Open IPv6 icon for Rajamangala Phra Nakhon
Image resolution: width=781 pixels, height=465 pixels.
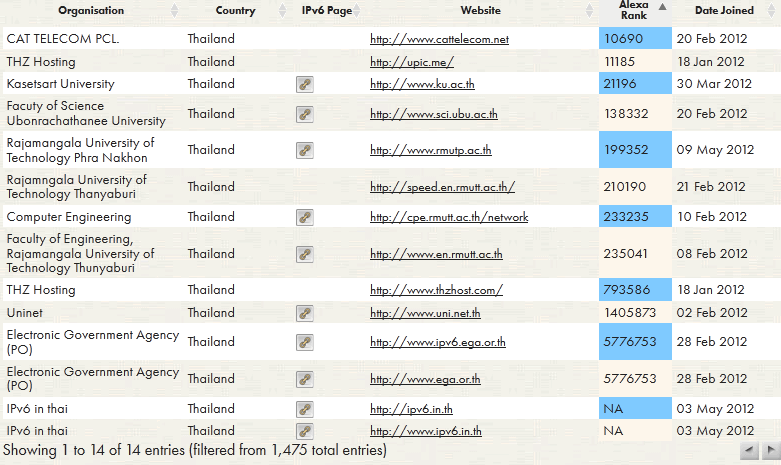305,150
